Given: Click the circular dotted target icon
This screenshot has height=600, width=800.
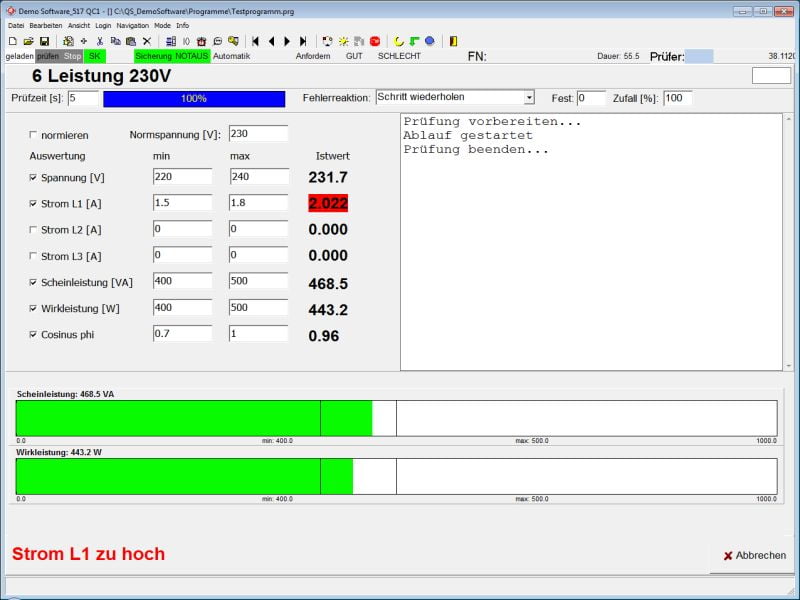Looking at the screenshot, I should [x=328, y=41].
